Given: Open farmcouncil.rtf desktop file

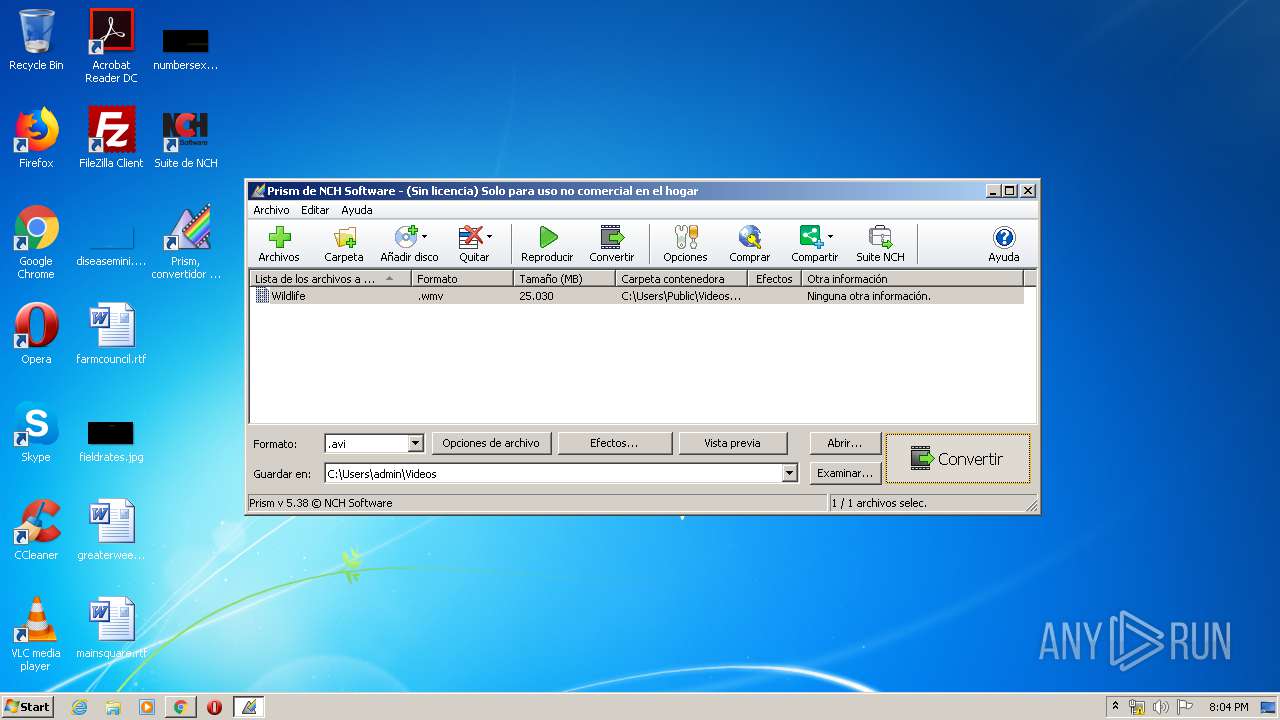Looking at the screenshot, I should click(x=111, y=334).
